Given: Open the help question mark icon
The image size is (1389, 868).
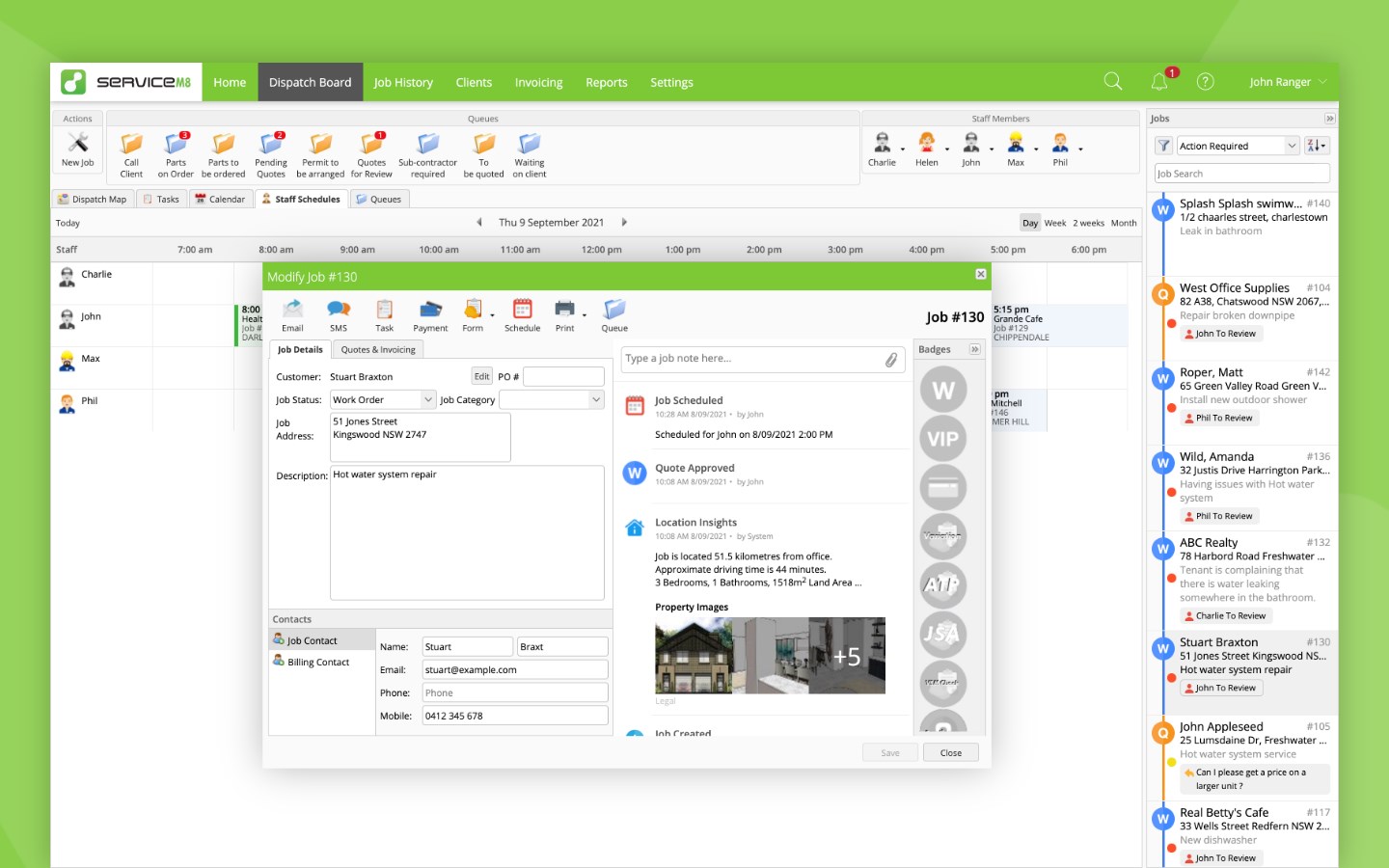Looking at the screenshot, I should pyautogui.click(x=1205, y=82).
